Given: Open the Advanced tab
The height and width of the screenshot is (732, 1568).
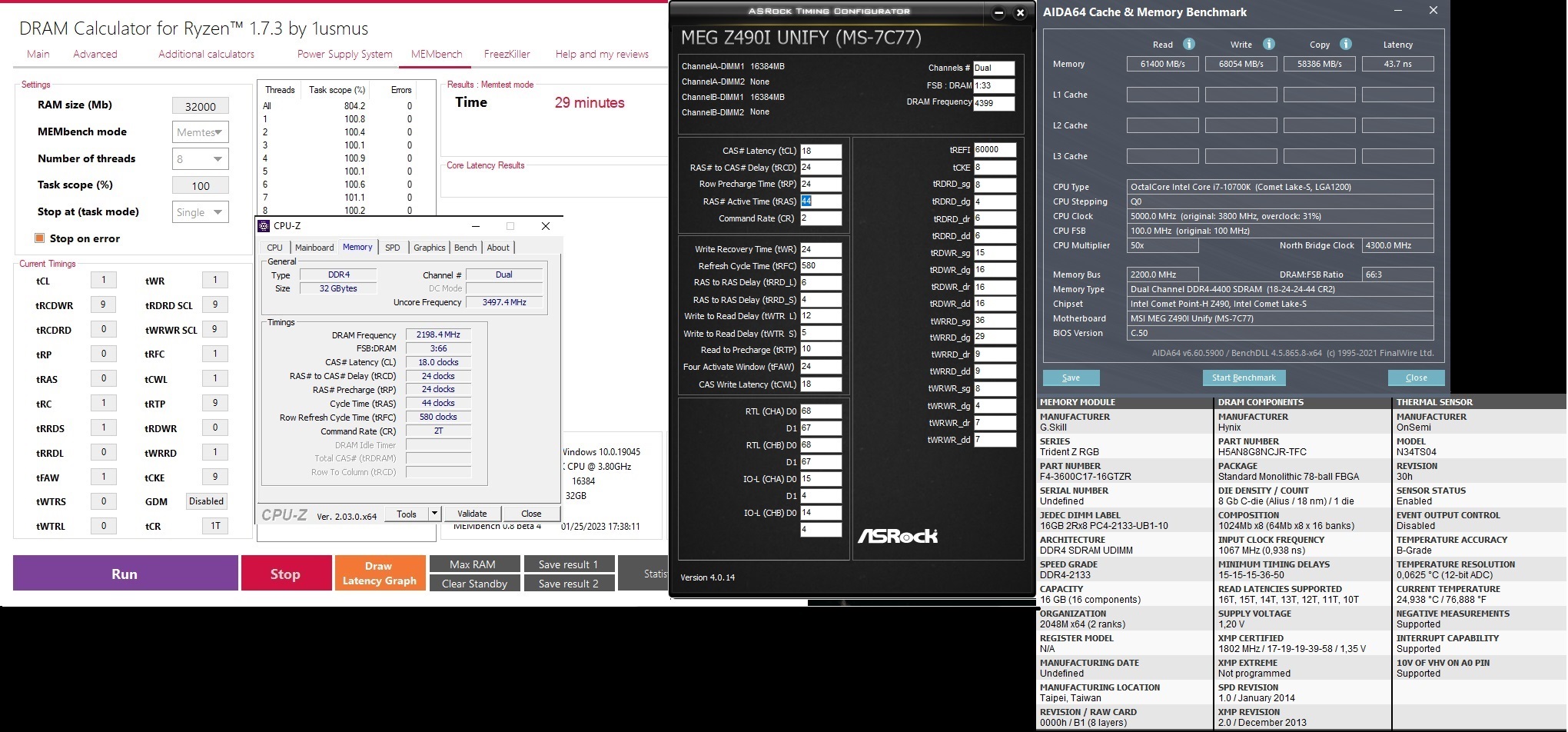Looking at the screenshot, I should (95, 54).
